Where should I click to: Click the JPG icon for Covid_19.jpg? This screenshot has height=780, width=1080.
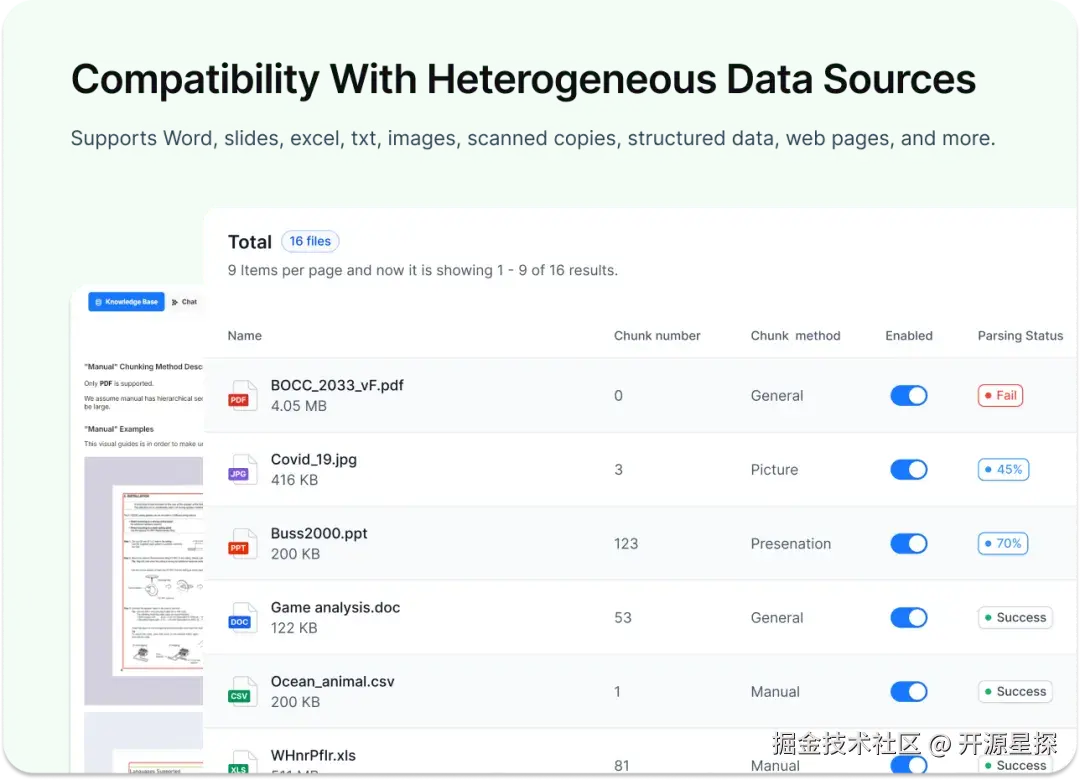[x=239, y=469]
